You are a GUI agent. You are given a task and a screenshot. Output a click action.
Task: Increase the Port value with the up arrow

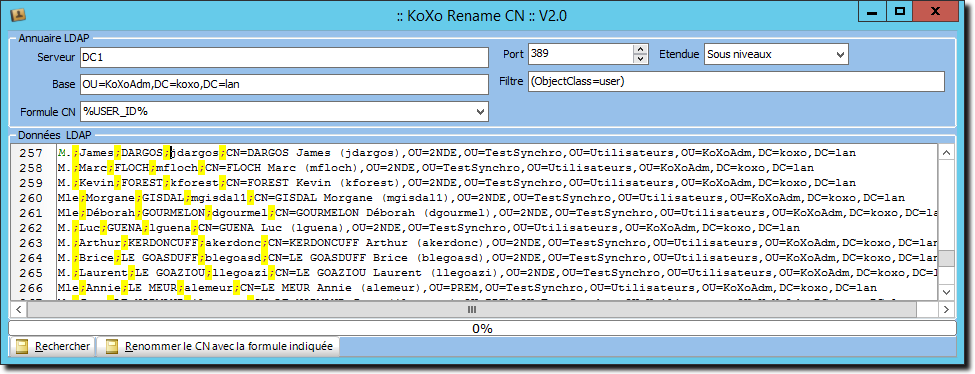pyautogui.click(x=640, y=49)
